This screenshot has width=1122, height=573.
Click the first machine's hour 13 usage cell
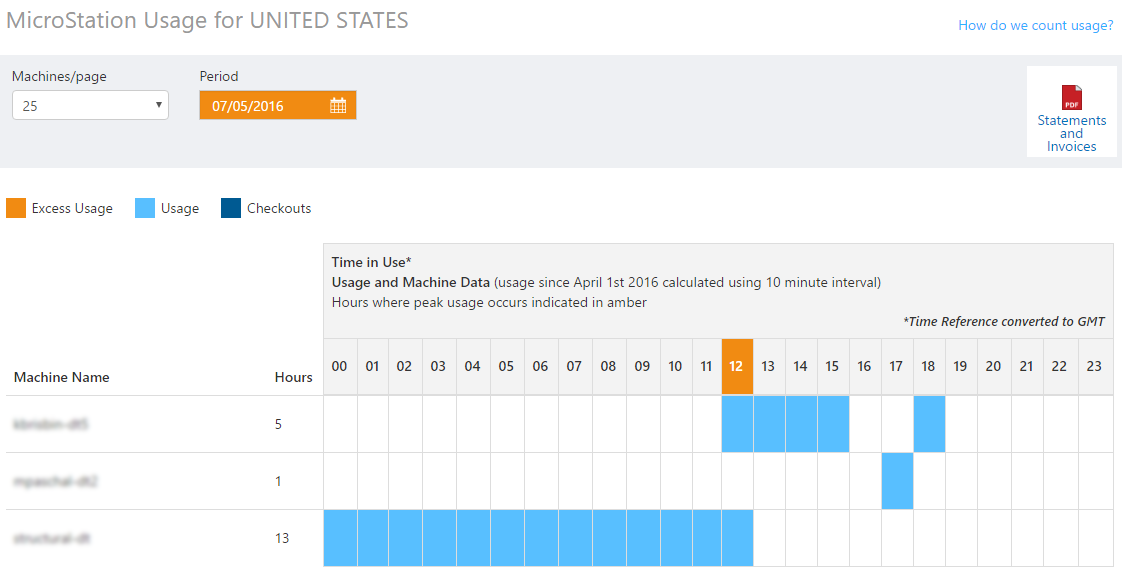(769, 424)
